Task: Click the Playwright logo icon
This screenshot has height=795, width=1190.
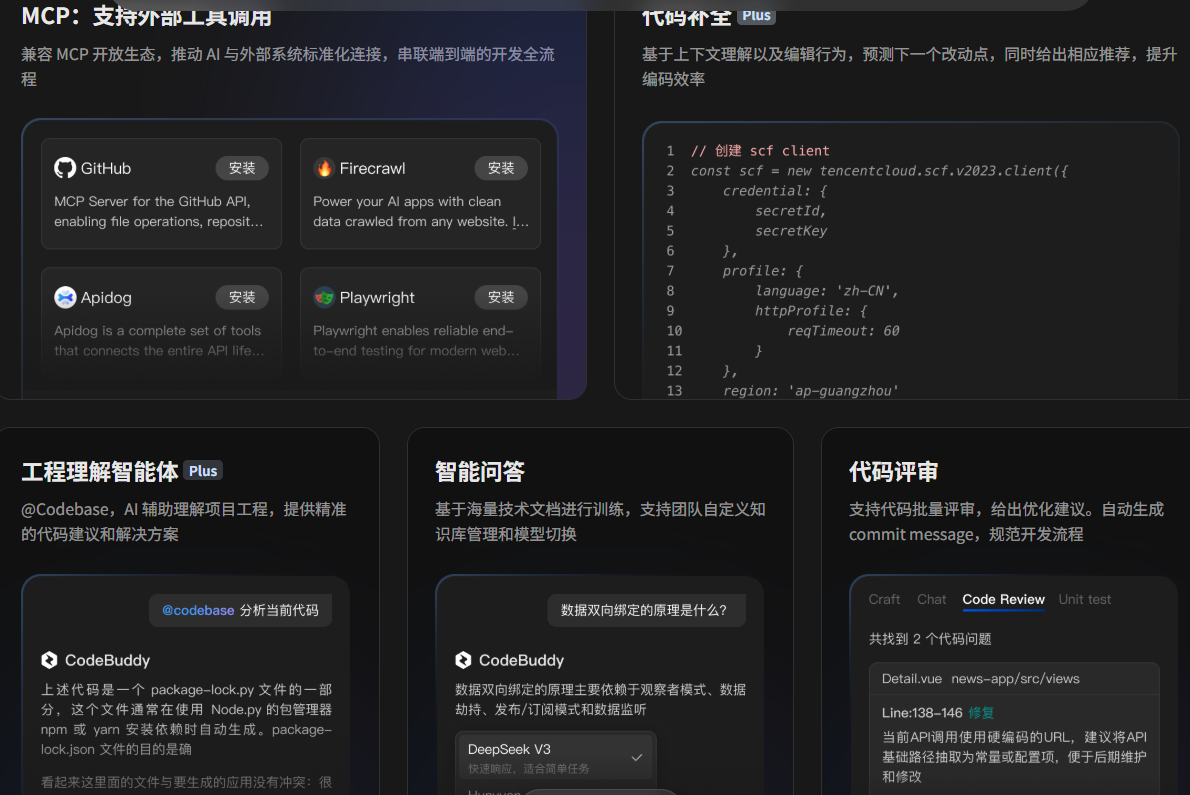Action: pos(324,296)
